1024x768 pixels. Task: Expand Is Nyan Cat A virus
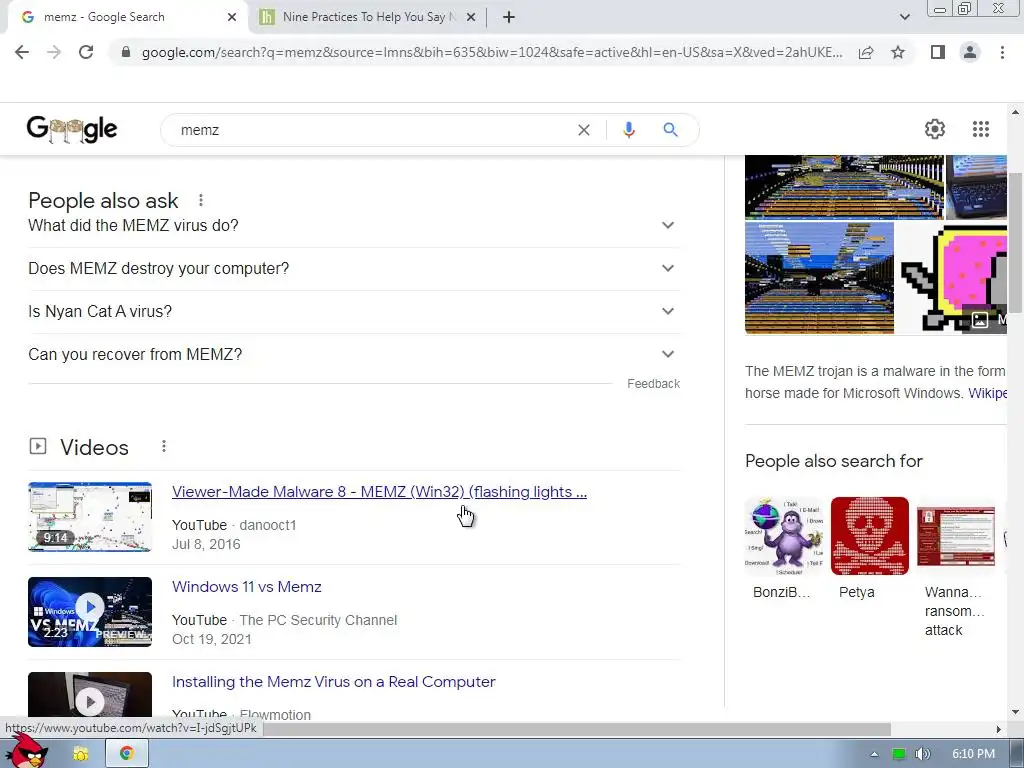354,312
